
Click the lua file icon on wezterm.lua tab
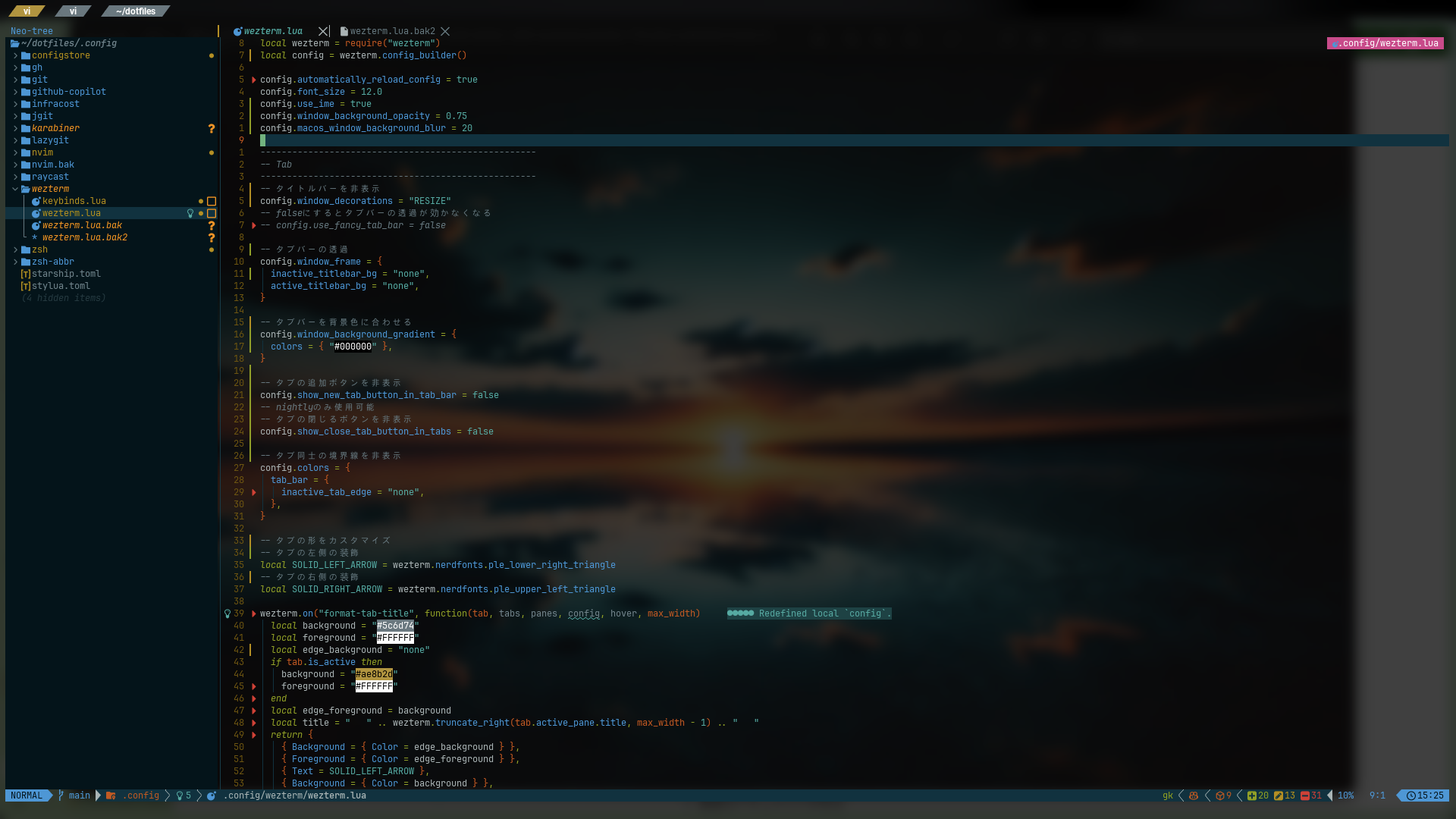point(237,31)
